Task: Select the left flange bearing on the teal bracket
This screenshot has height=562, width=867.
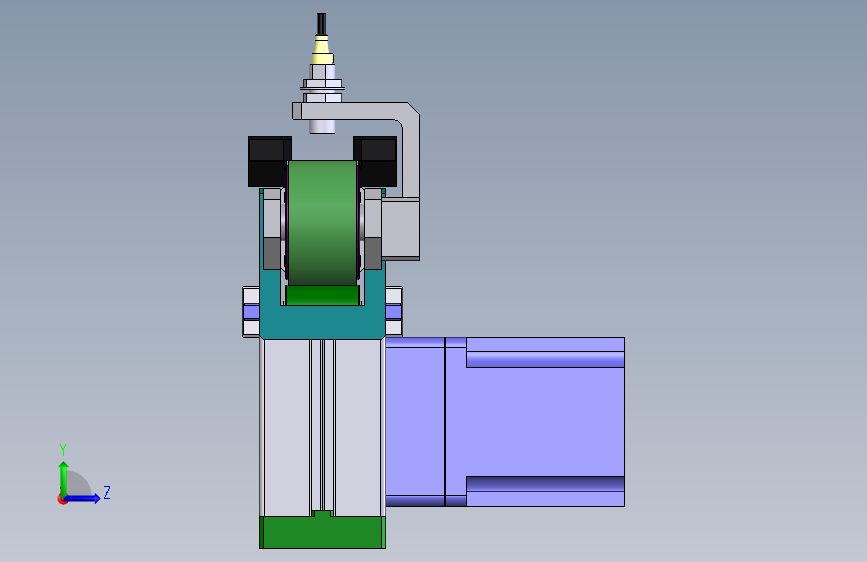Action: click(x=251, y=311)
